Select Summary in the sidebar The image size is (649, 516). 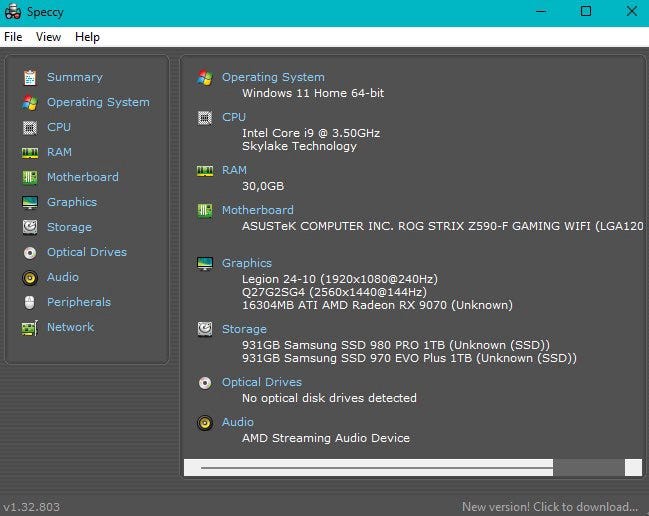[75, 77]
